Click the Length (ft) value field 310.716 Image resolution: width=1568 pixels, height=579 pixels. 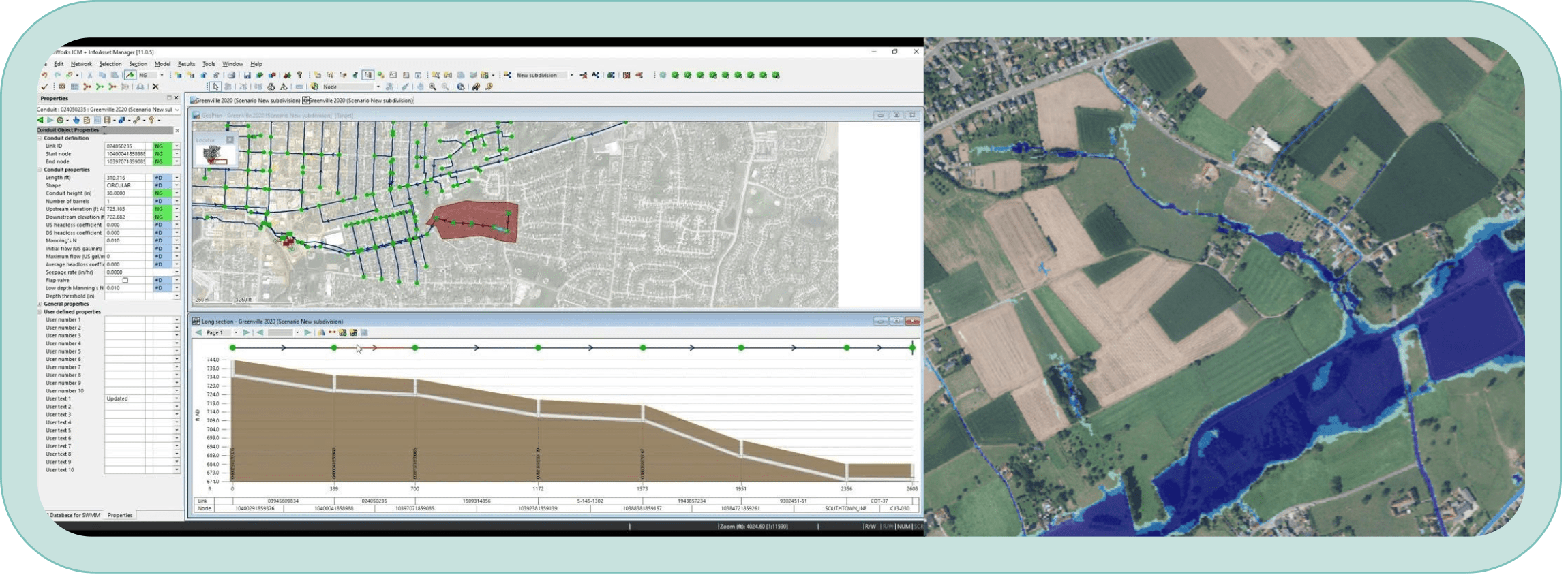click(x=124, y=178)
